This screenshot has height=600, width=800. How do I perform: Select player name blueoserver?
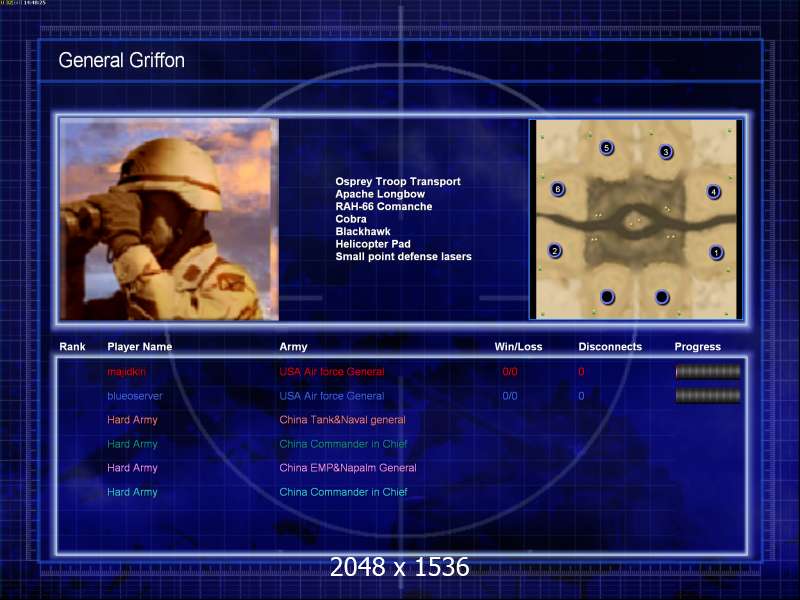tap(135, 396)
